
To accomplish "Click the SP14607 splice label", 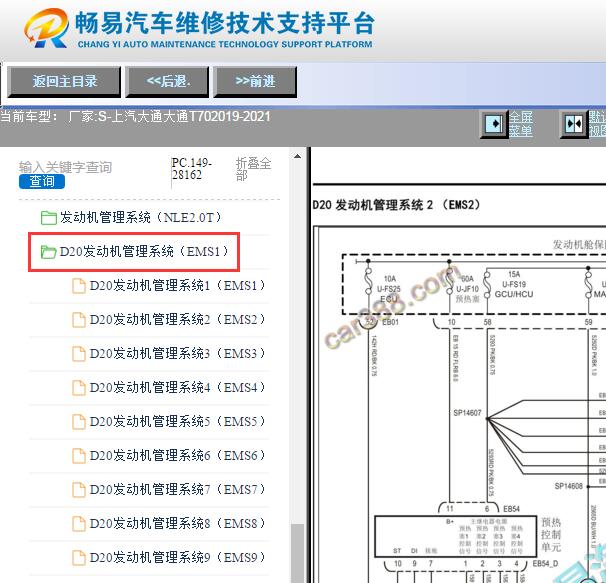I will [467, 413].
